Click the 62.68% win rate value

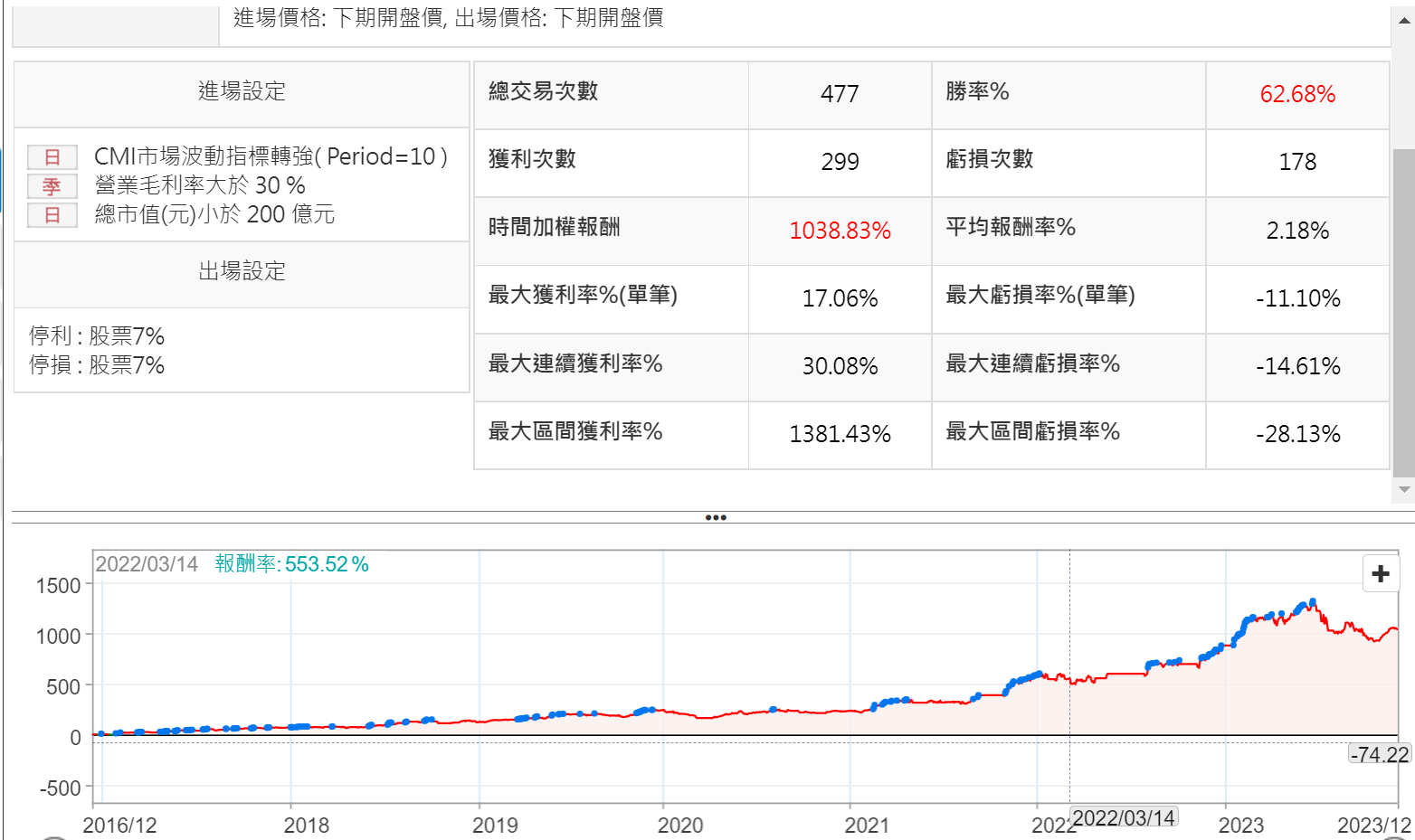click(1296, 94)
